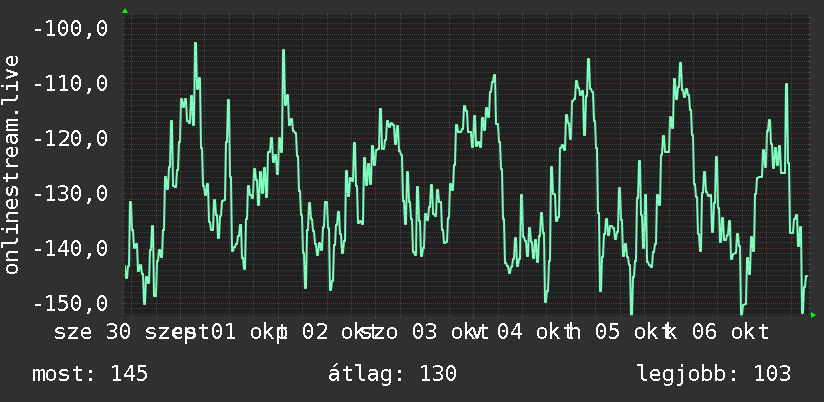
Task: Select the 'átlag: 130' average value text
Action: click(x=392, y=374)
